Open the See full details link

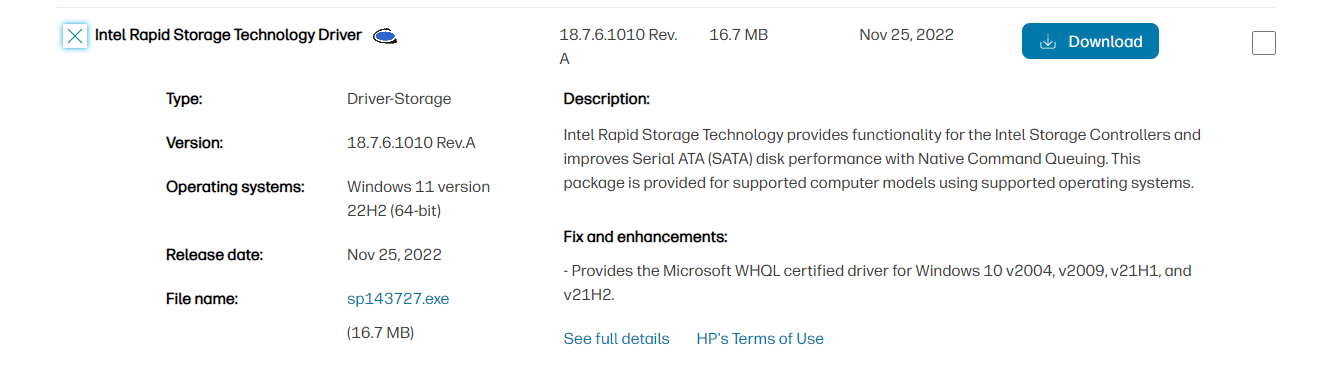[x=617, y=339]
